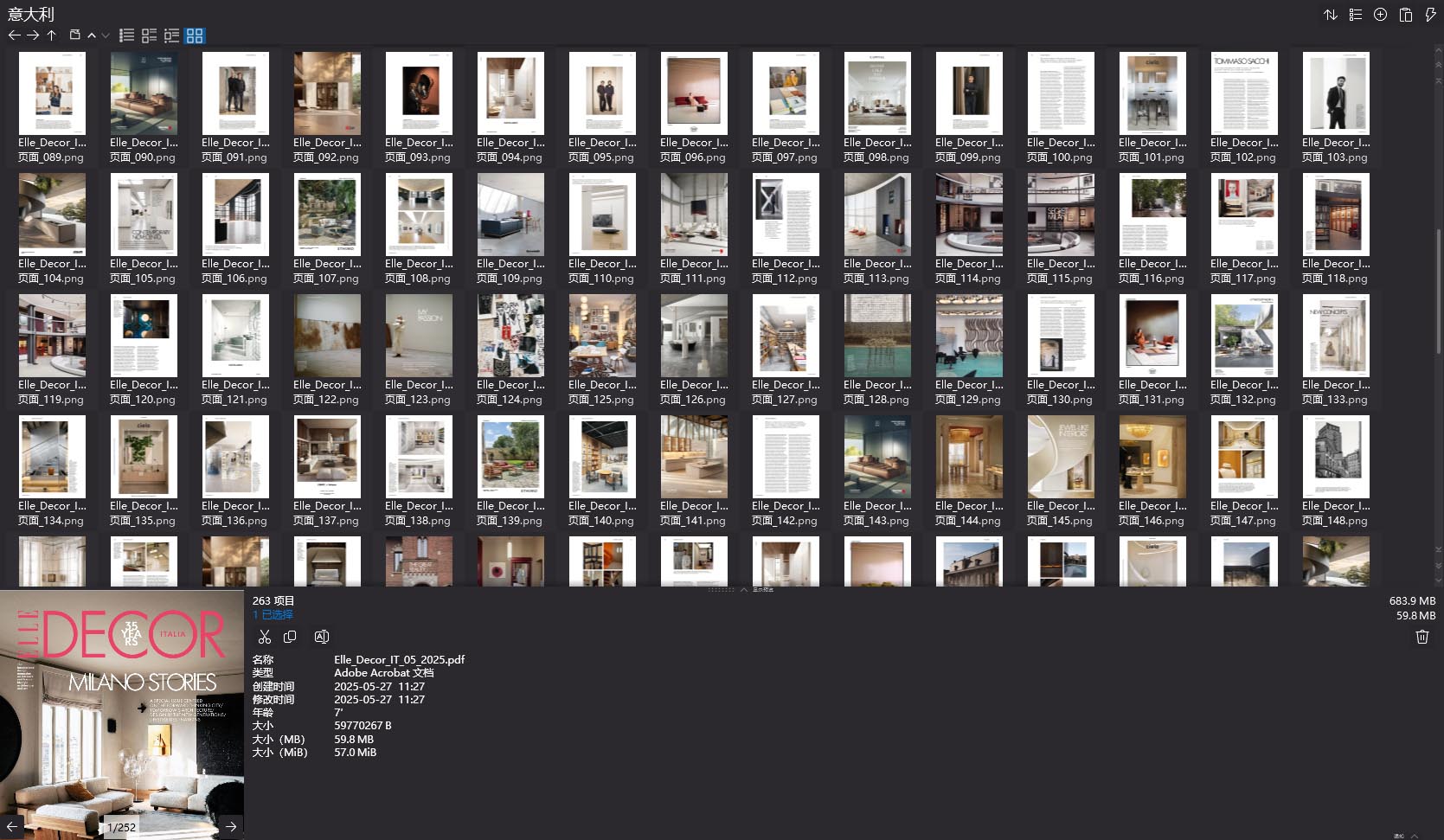Open the select options checklist menu

click(1355, 15)
